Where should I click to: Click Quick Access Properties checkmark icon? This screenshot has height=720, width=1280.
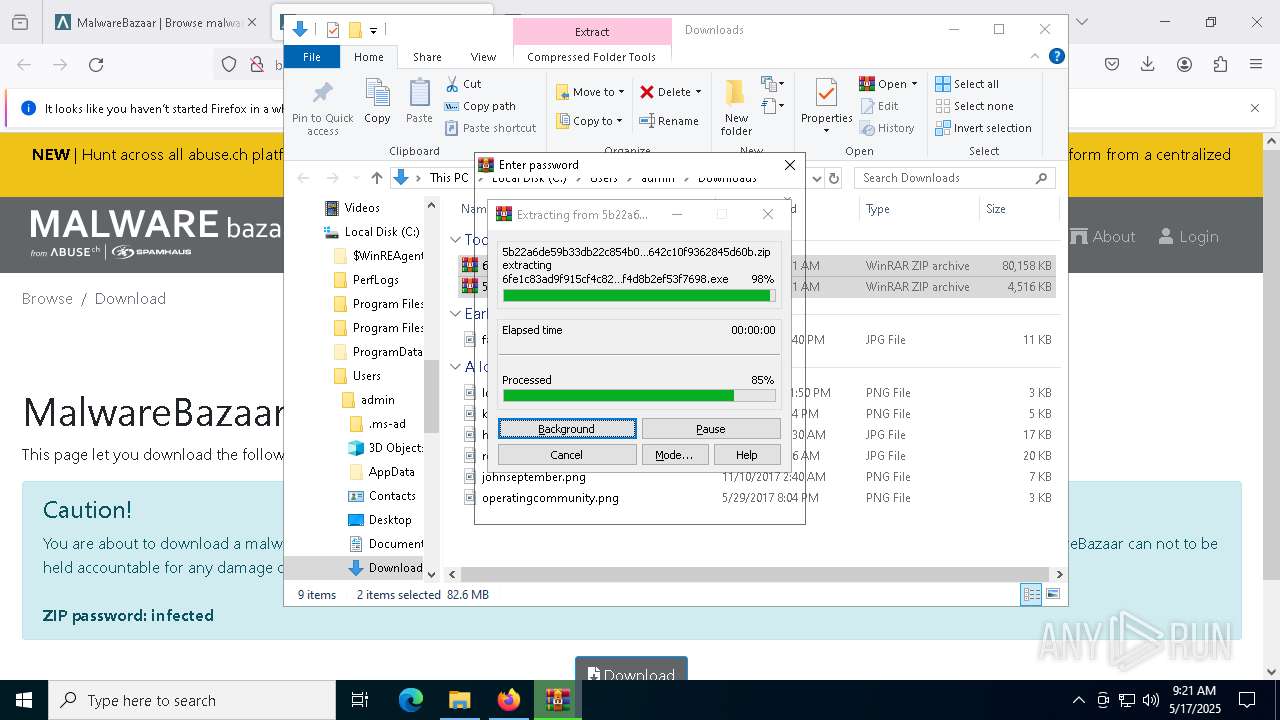click(x=333, y=30)
